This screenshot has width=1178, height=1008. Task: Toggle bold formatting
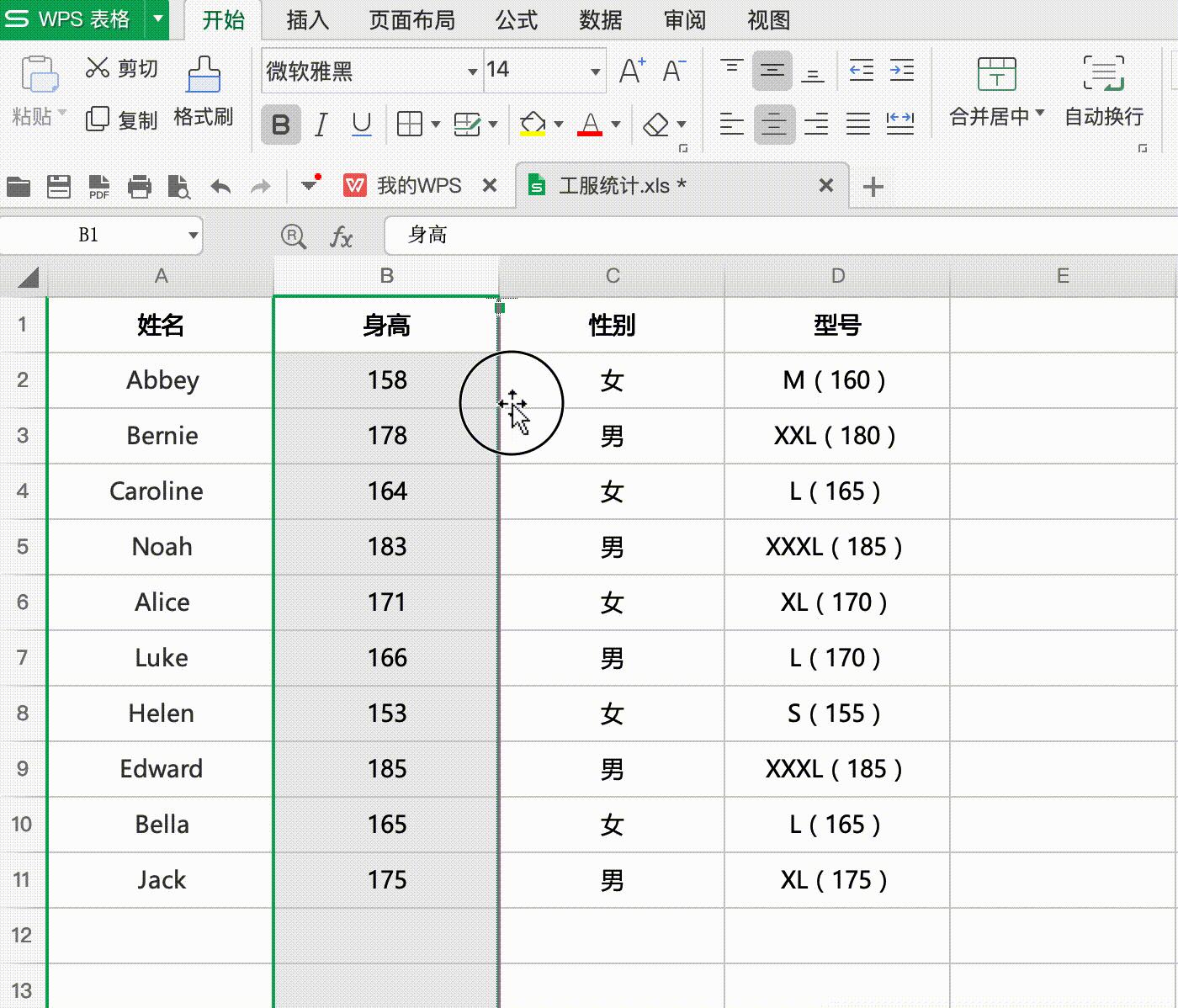point(280,124)
